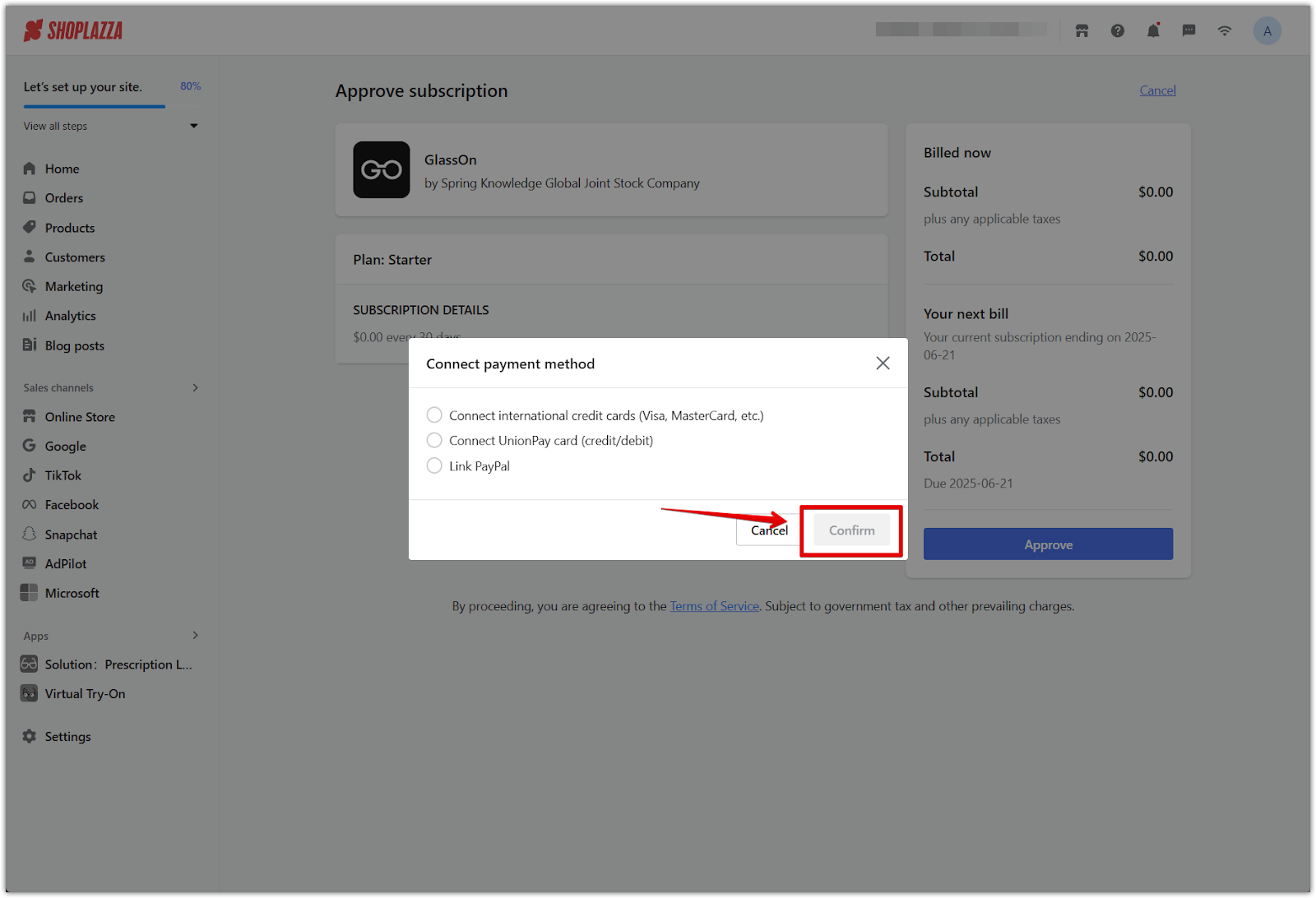This screenshot has width=1316, height=898.
Task: Open Customers in the sidebar
Action: point(75,257)
